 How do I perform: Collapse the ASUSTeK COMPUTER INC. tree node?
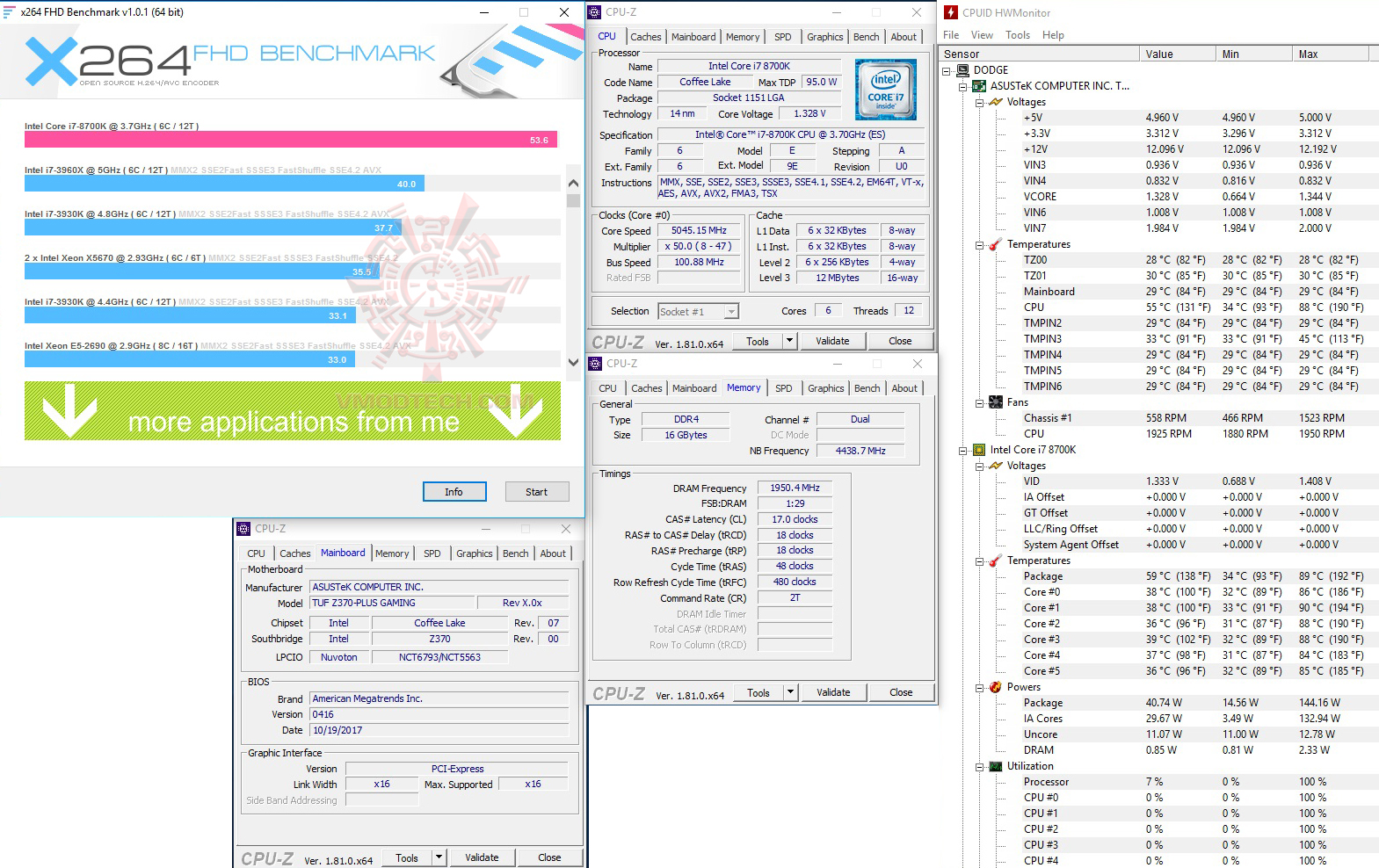tap(963, 87)
